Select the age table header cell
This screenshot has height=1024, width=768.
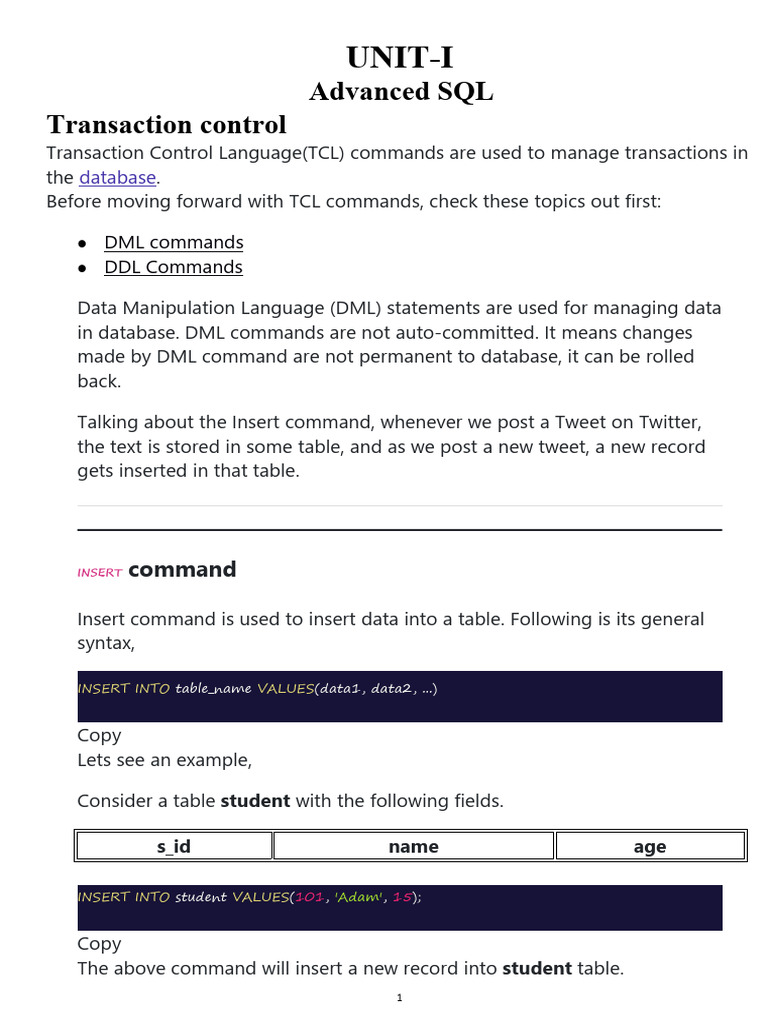click(x=650, y=846)
